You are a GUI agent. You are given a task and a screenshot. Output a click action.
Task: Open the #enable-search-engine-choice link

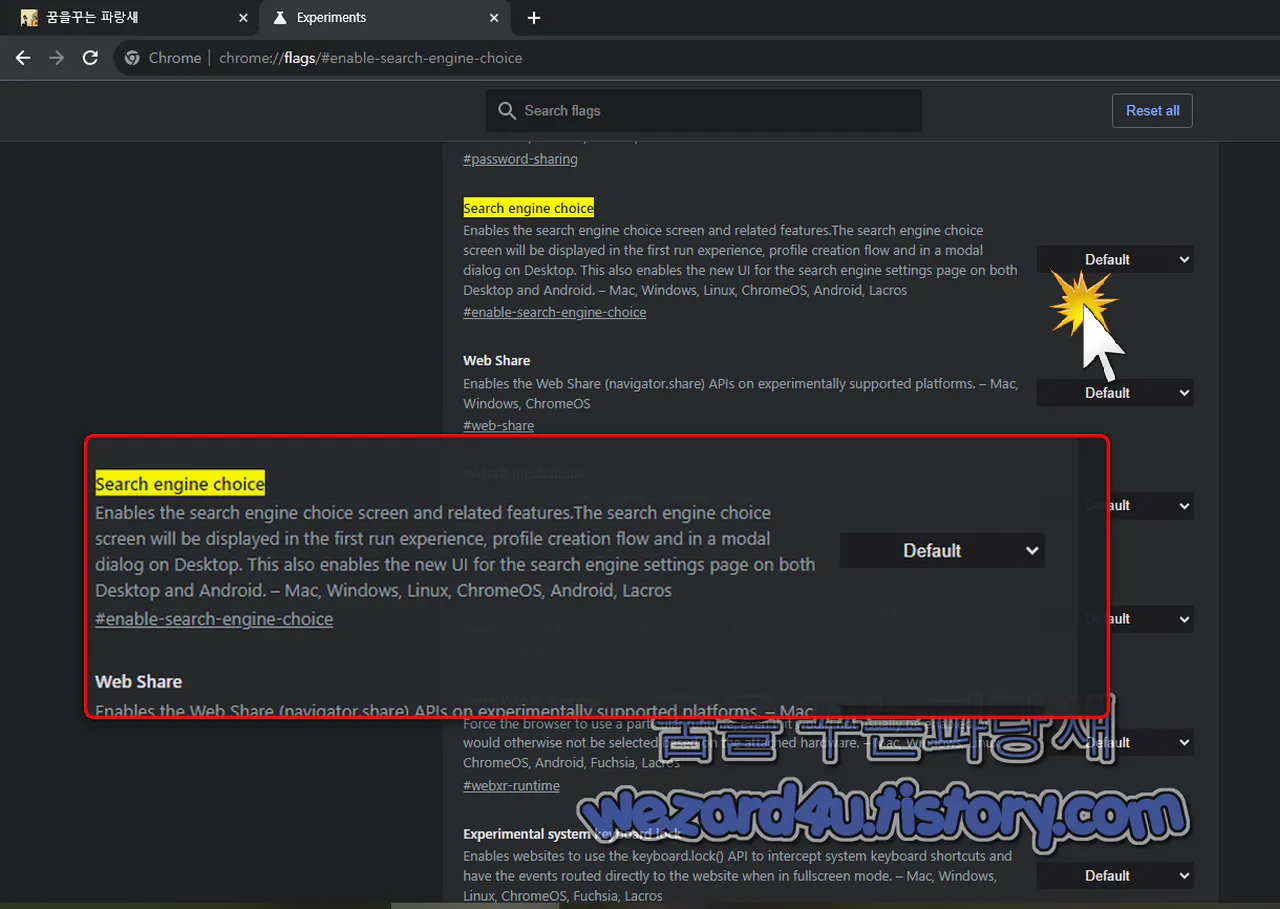(x=554, y=311)
